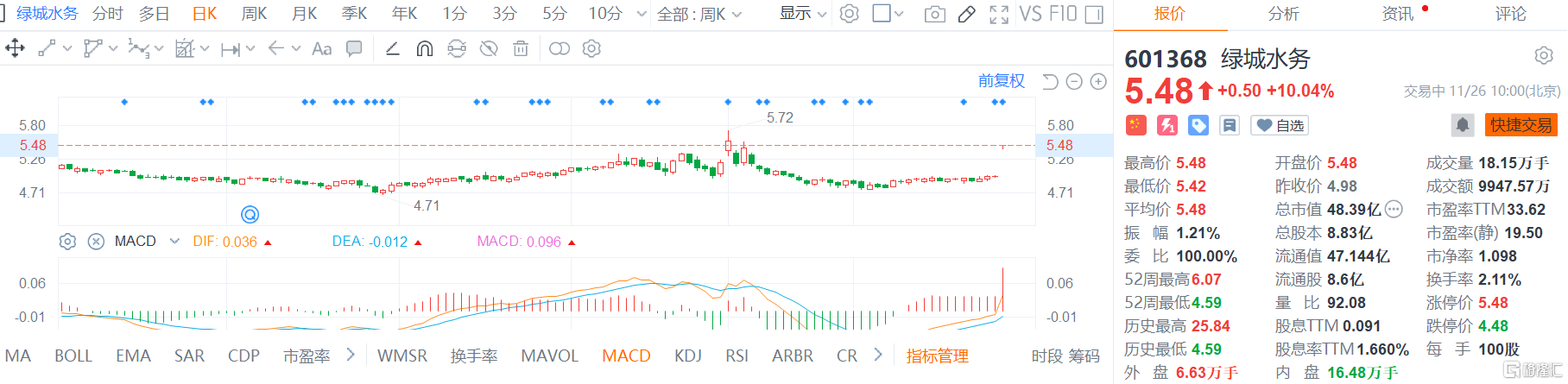Hide all drawings with crossed-eye icon

click(x=489, y=48)
